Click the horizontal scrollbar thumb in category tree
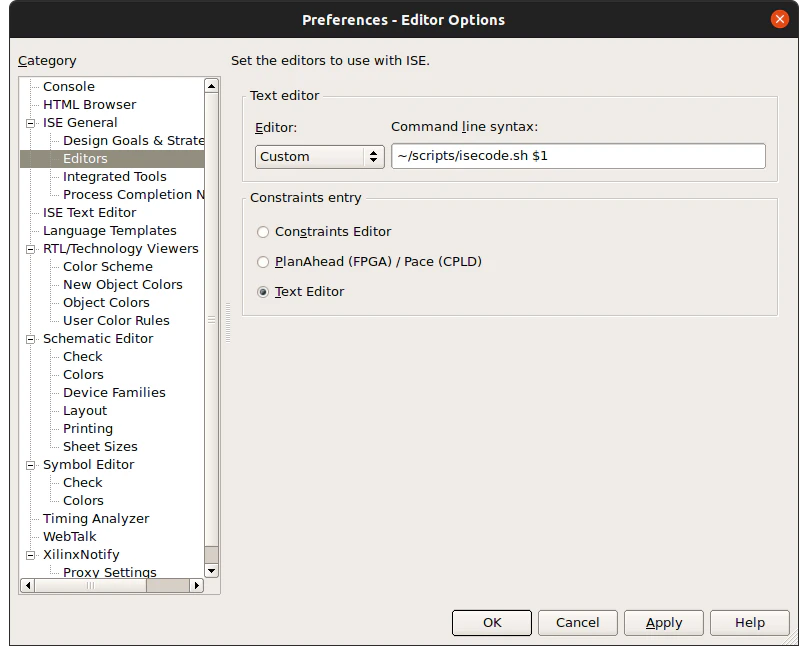The height and width of the screenshot is (655, 808). [91, 585]
